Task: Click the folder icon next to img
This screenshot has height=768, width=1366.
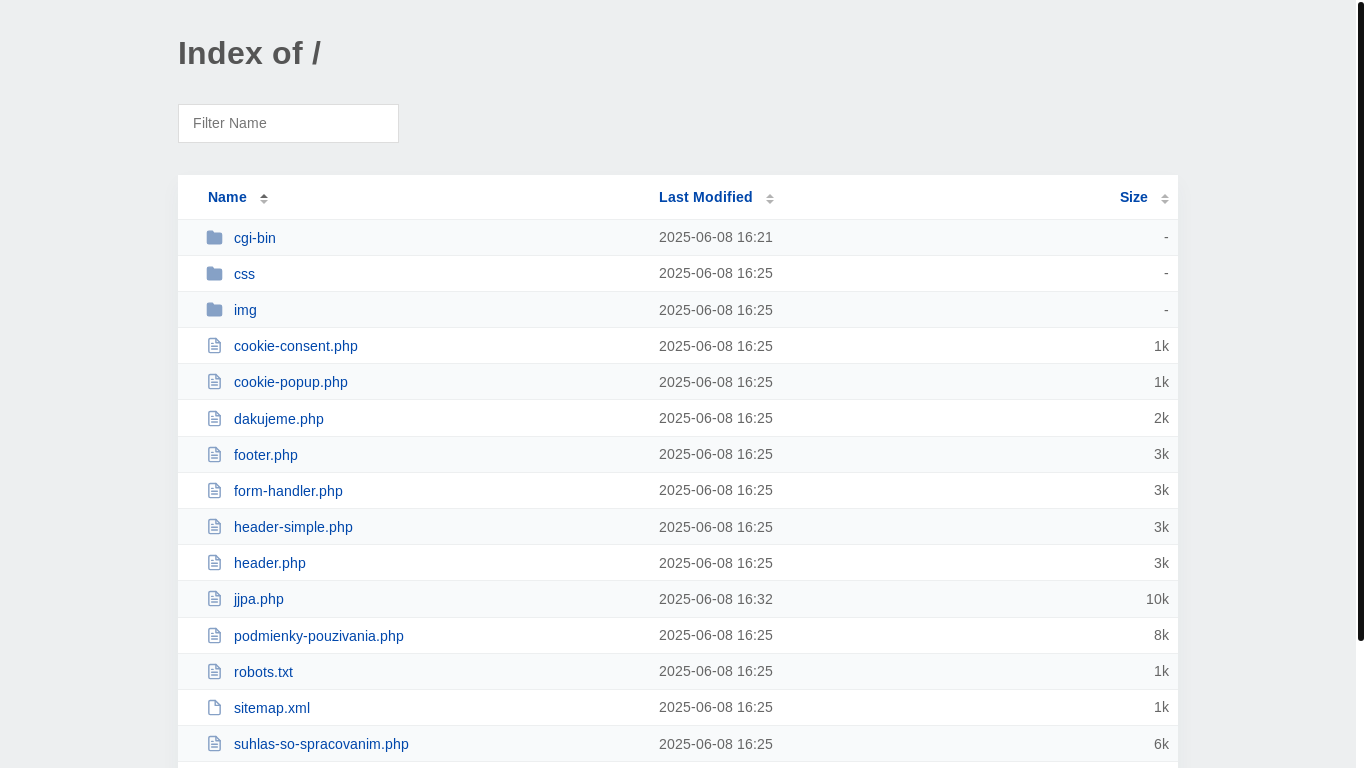Action: click(x=214, y=310)
